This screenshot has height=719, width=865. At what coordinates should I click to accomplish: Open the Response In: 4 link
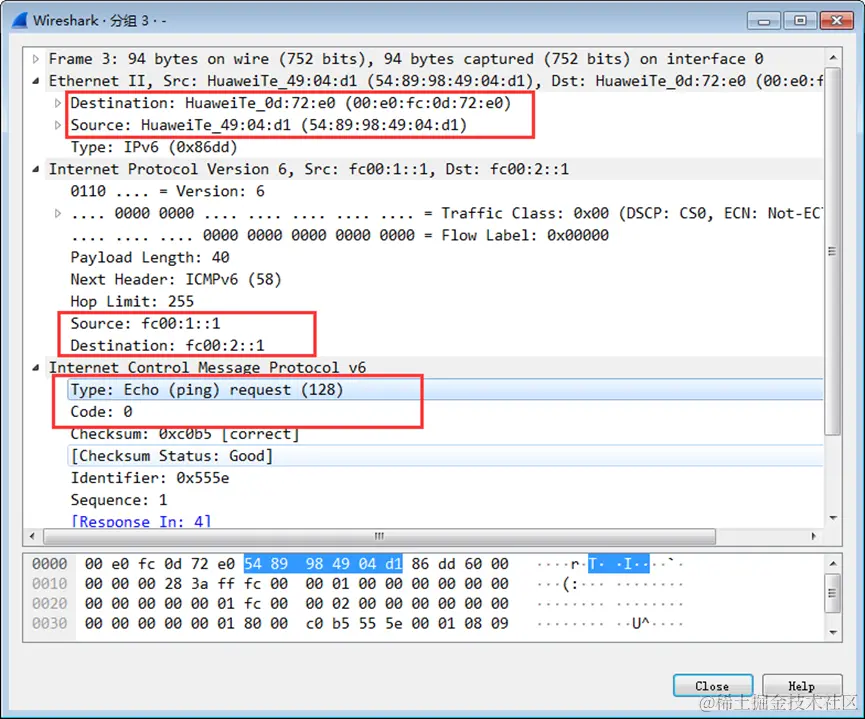click(141, 521)
